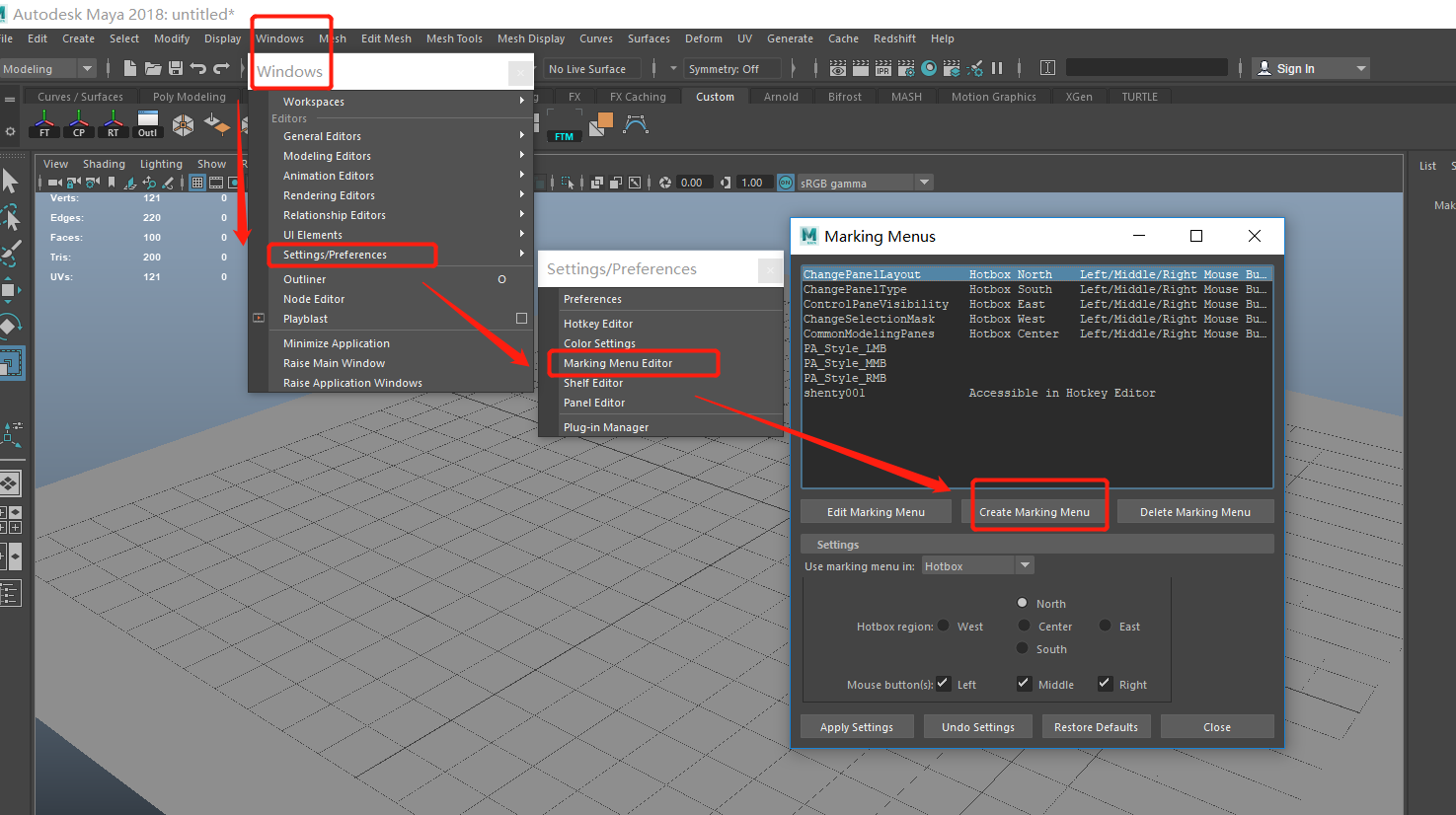Click the Undo arrow icon
The height and width of the screenshot is (815, 1456).
tap(198, 68)
